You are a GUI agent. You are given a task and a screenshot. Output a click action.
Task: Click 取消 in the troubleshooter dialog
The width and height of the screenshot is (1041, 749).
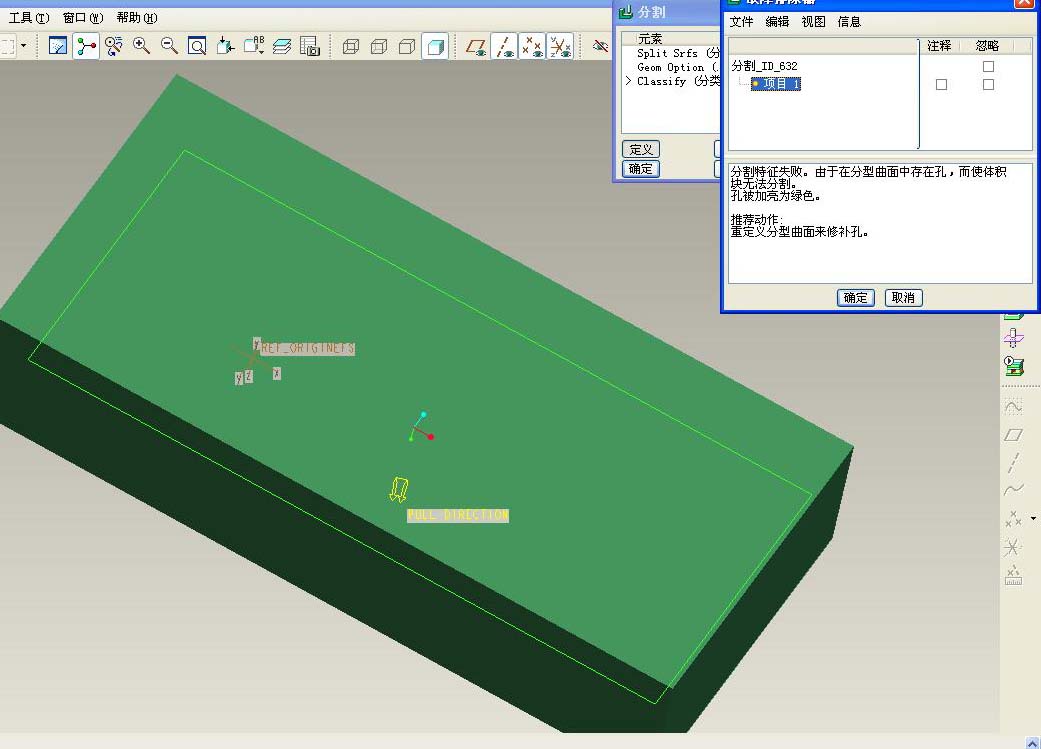tap(903, 298)
